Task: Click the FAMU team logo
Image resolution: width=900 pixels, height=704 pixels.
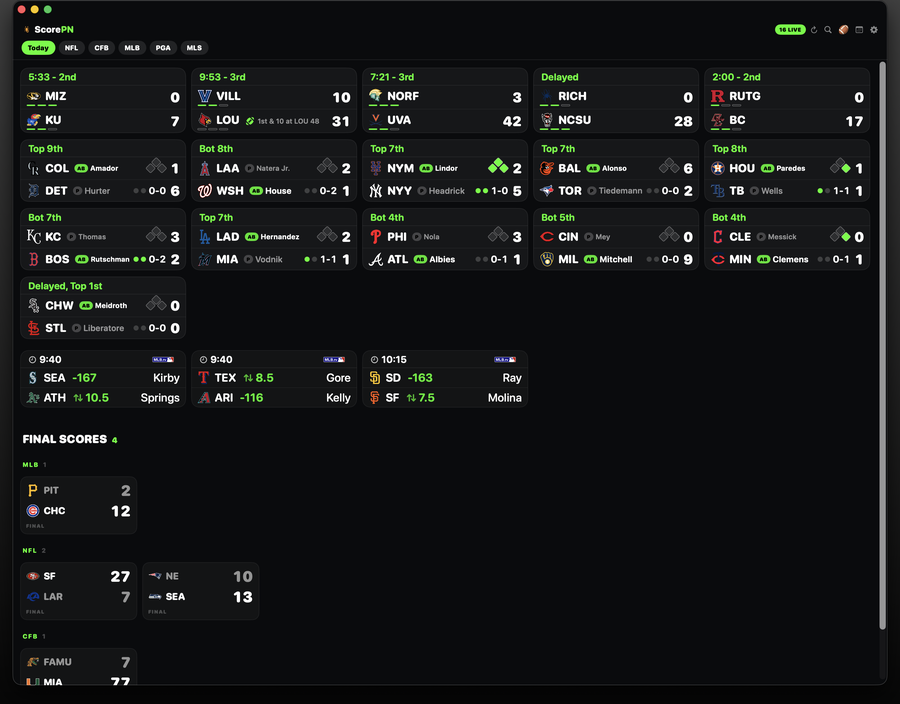Action: [33, 662]
